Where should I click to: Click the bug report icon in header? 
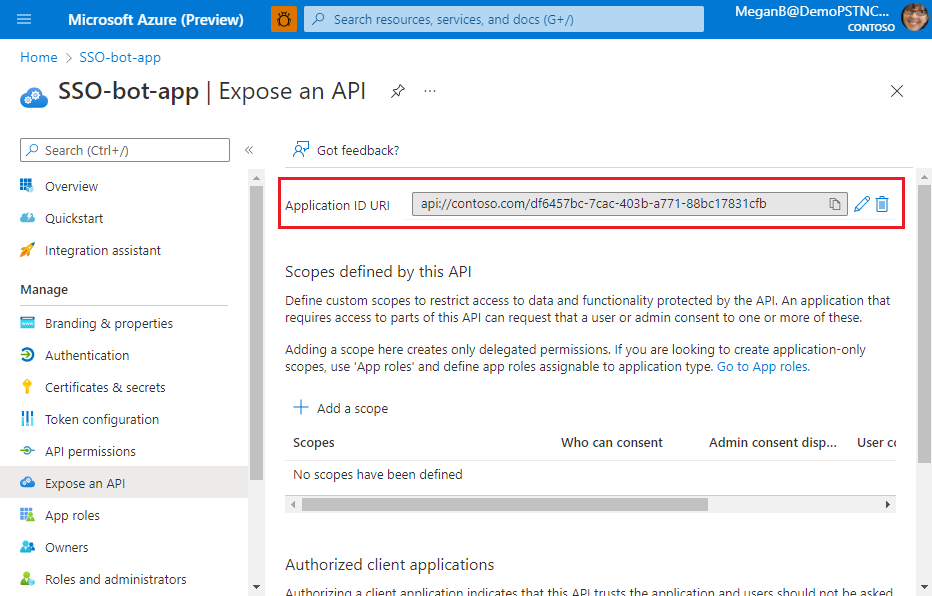point(284,20)
